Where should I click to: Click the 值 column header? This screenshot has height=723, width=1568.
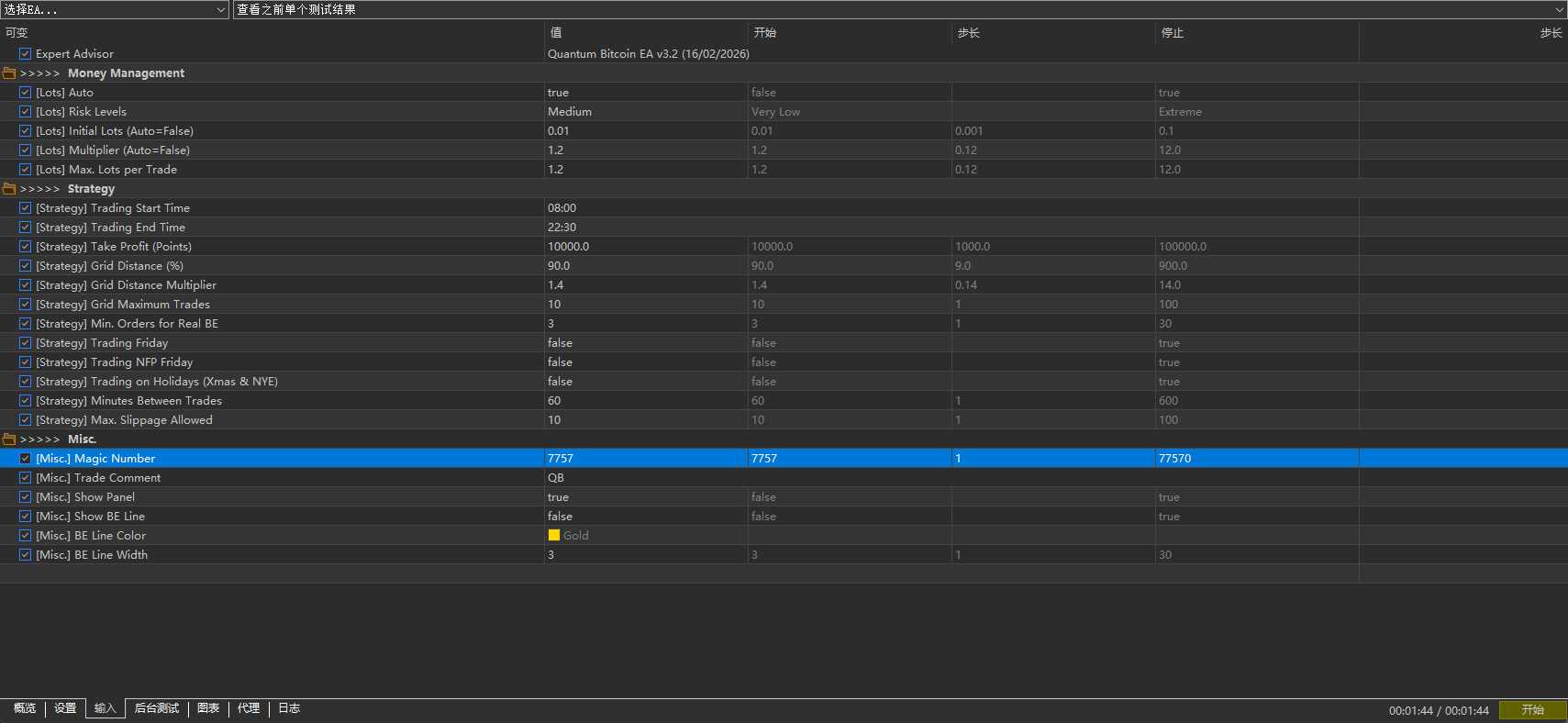click(556, 33)
